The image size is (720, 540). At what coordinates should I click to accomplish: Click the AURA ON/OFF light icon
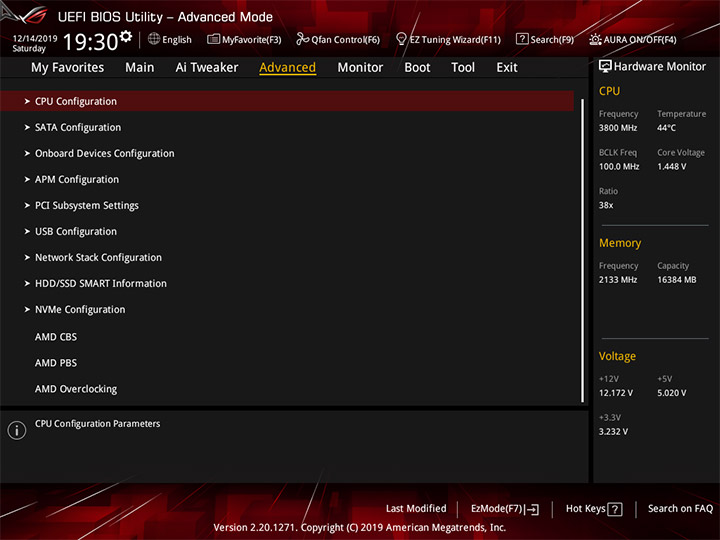595,39
